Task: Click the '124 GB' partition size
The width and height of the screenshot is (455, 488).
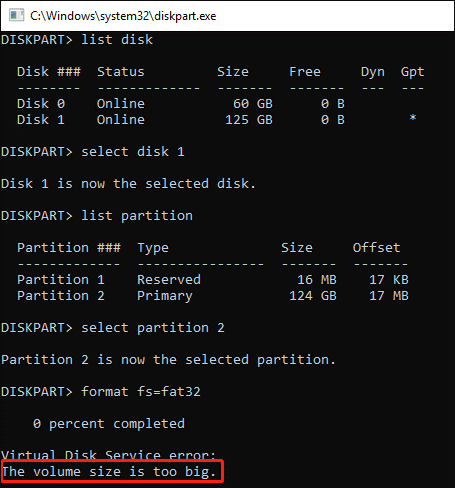Action: point(313,296)
